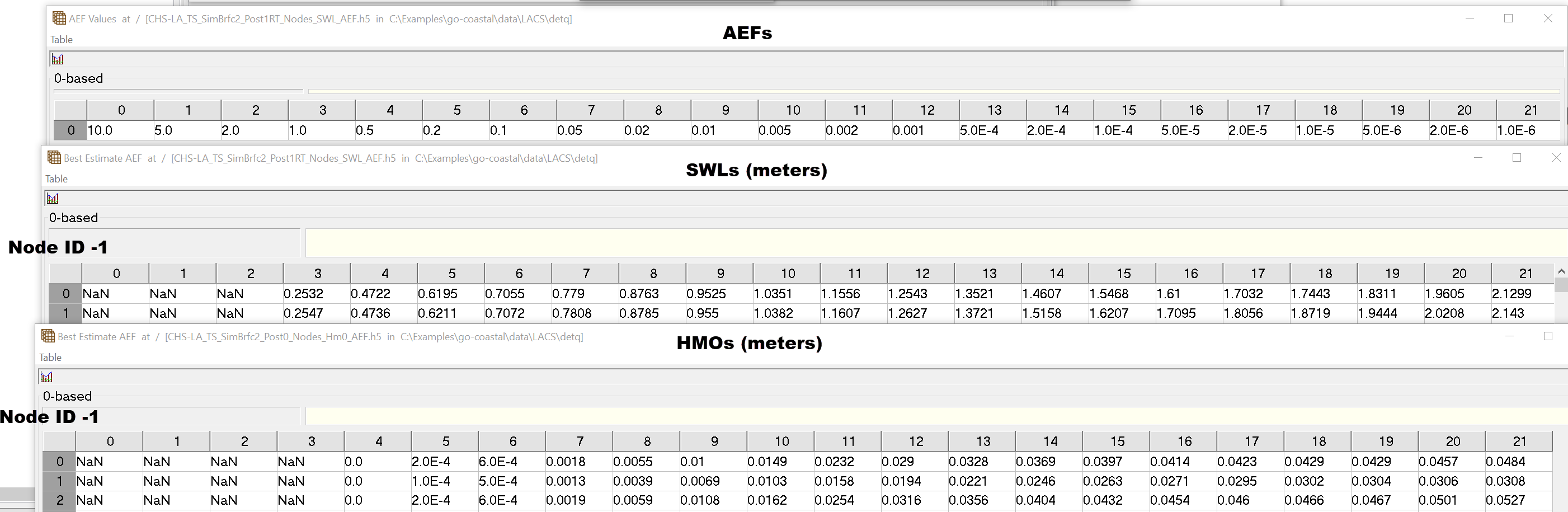Select HMO cell with value 0.0018
The image size is (1568, 512).
(579, 462)
